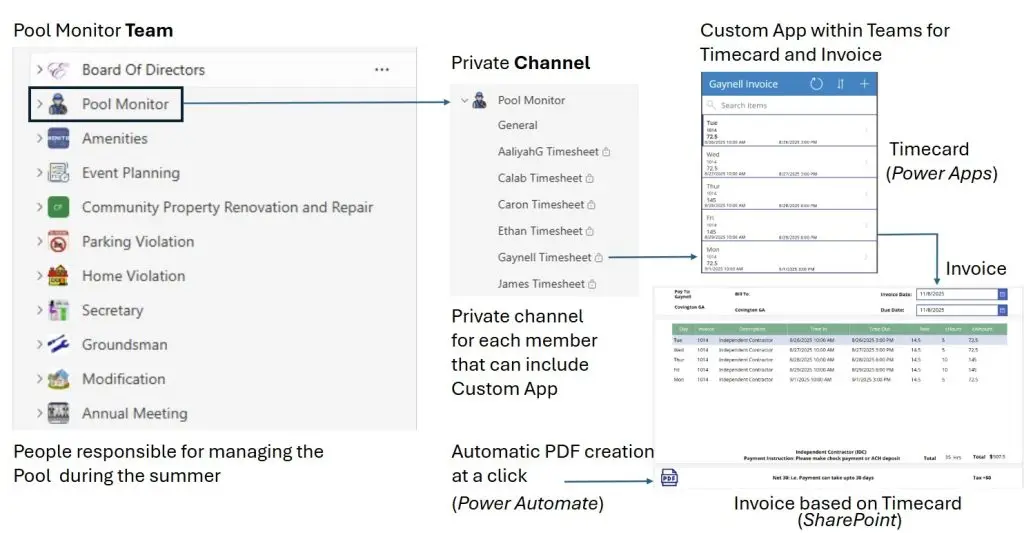
Task: Click the search magnifier icon in timecard app
Action: coord(711,105)
